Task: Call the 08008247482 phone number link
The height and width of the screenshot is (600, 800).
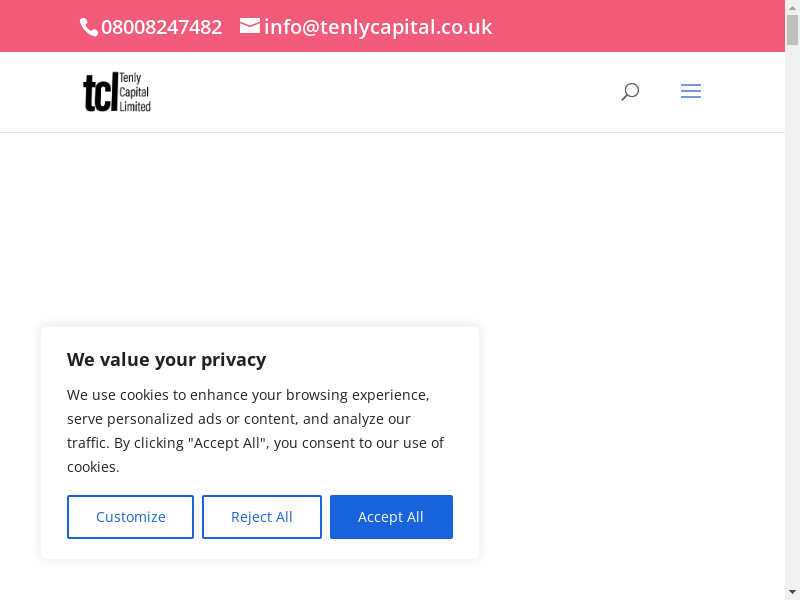Action: pyautogui.click(x=161, y=27)
